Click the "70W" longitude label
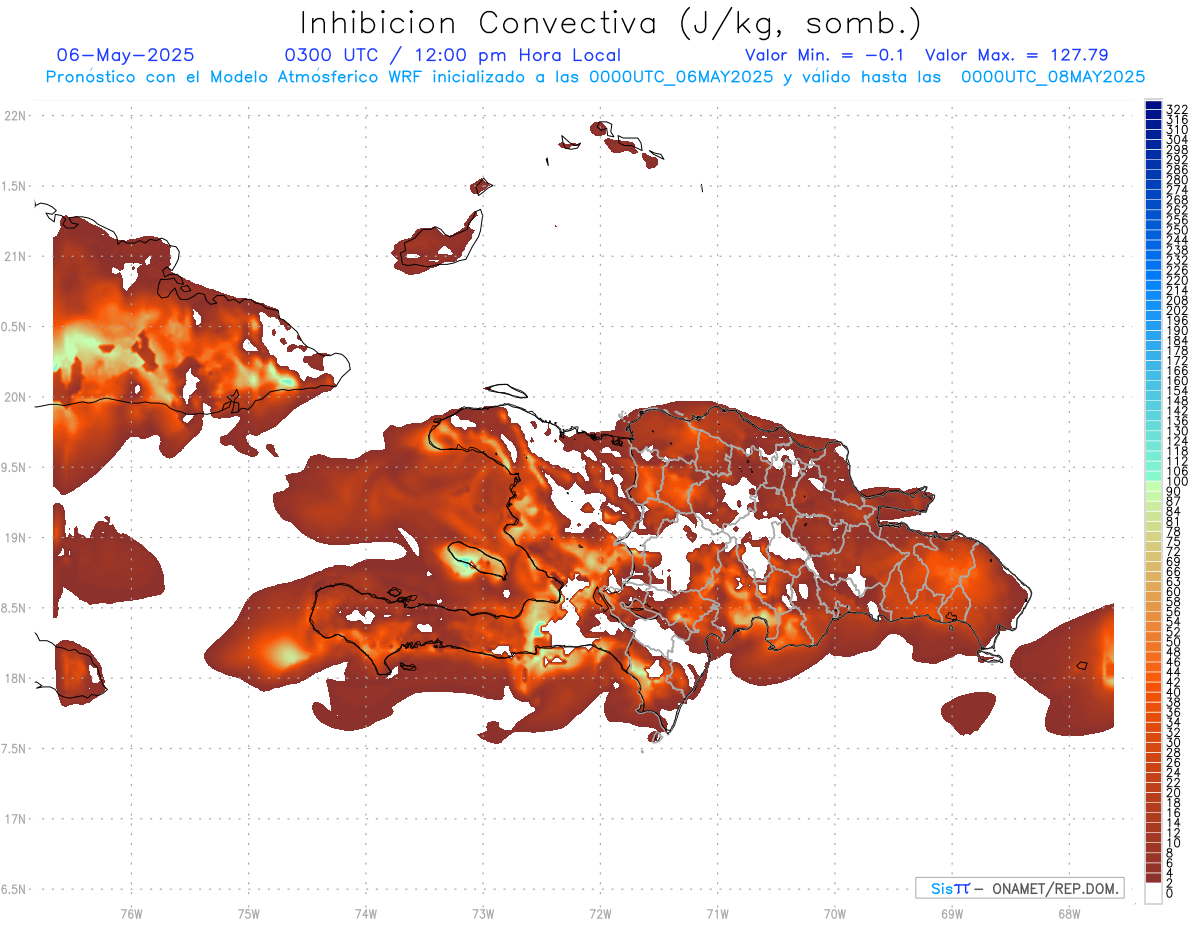The image size is (1200, 927). [834, 914]
